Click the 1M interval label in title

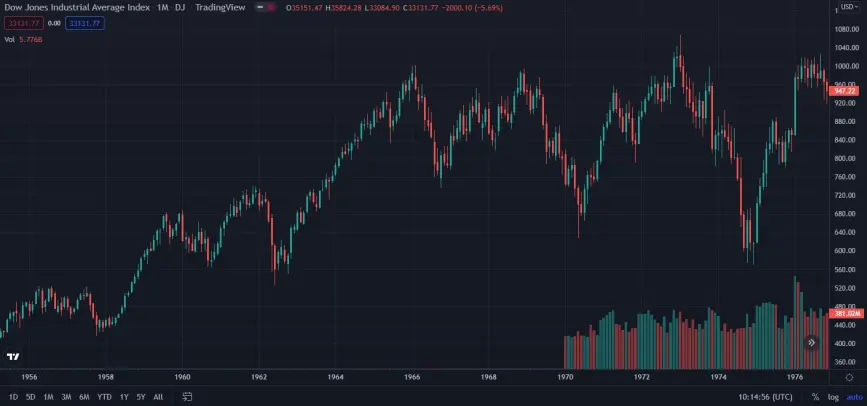pos(163,8)
